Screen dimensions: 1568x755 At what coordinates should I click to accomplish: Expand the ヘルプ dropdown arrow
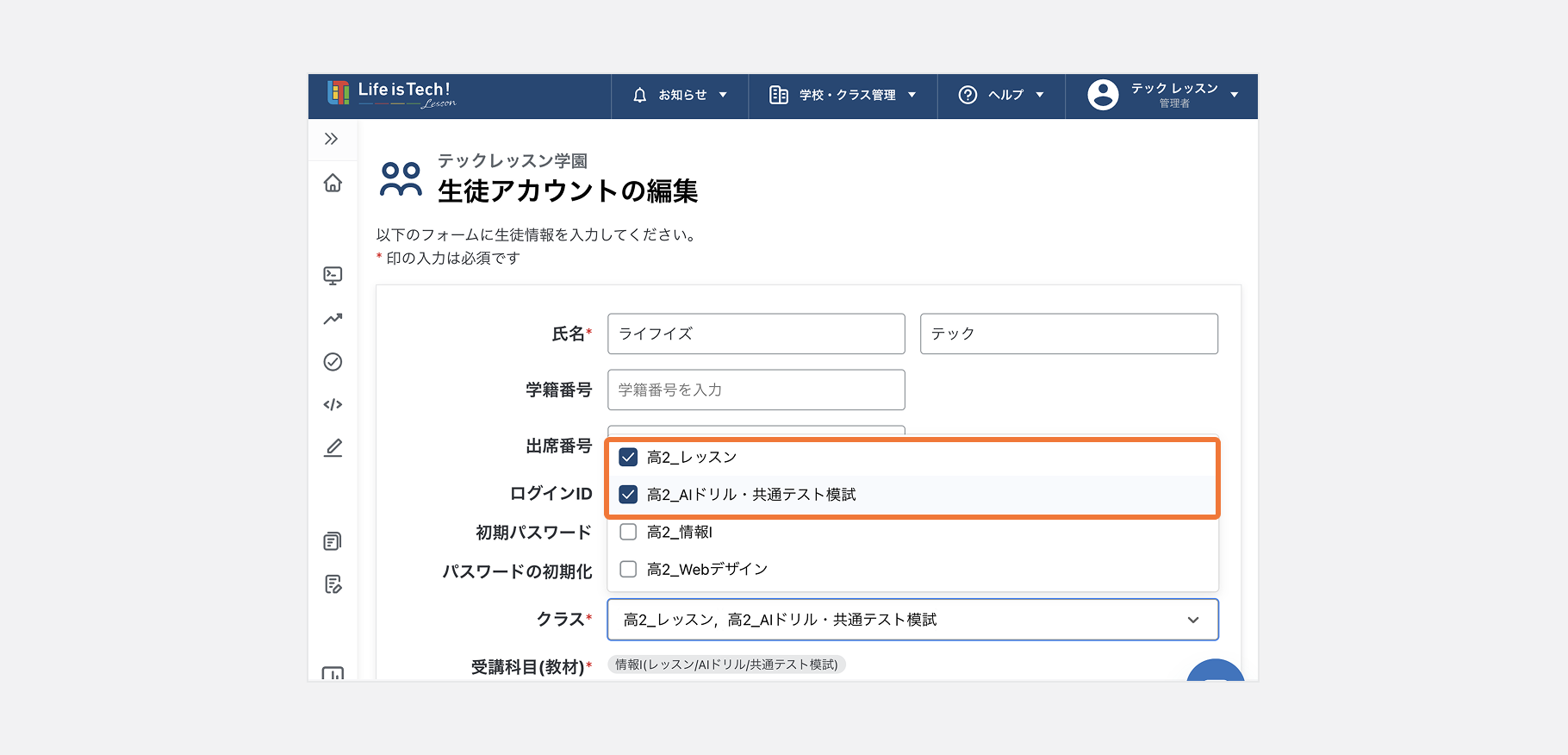coord(1040,95)
